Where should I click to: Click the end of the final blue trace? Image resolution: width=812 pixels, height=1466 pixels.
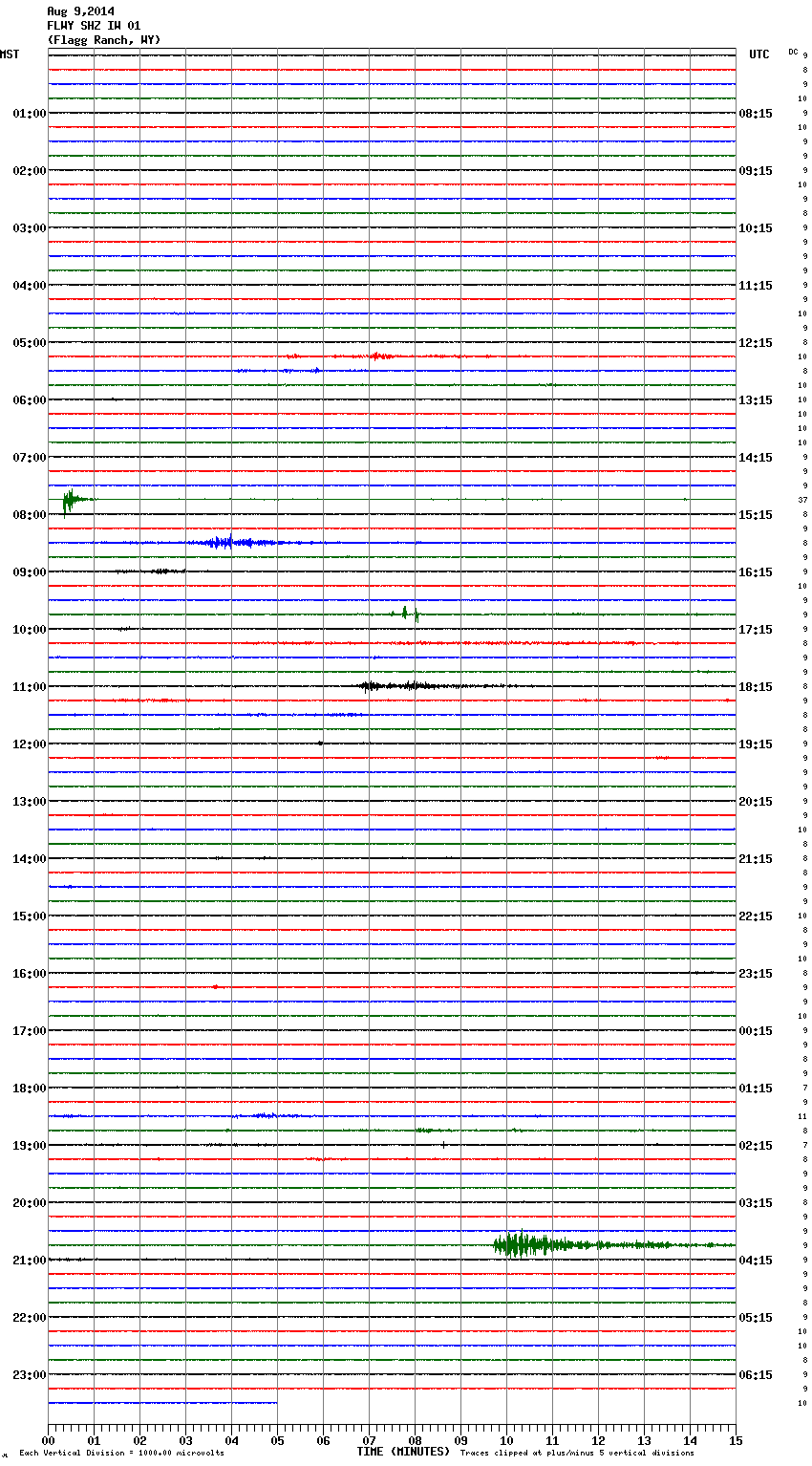tap(276, 1403)
